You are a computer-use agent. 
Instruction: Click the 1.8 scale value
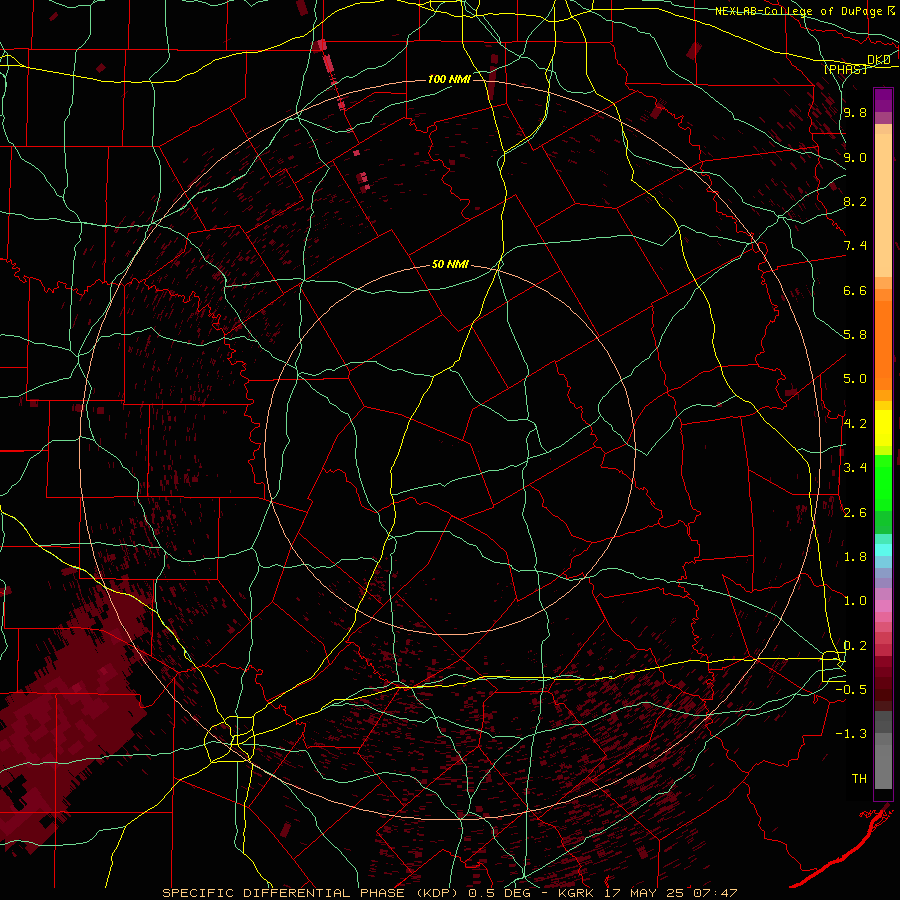pos(855,557)
